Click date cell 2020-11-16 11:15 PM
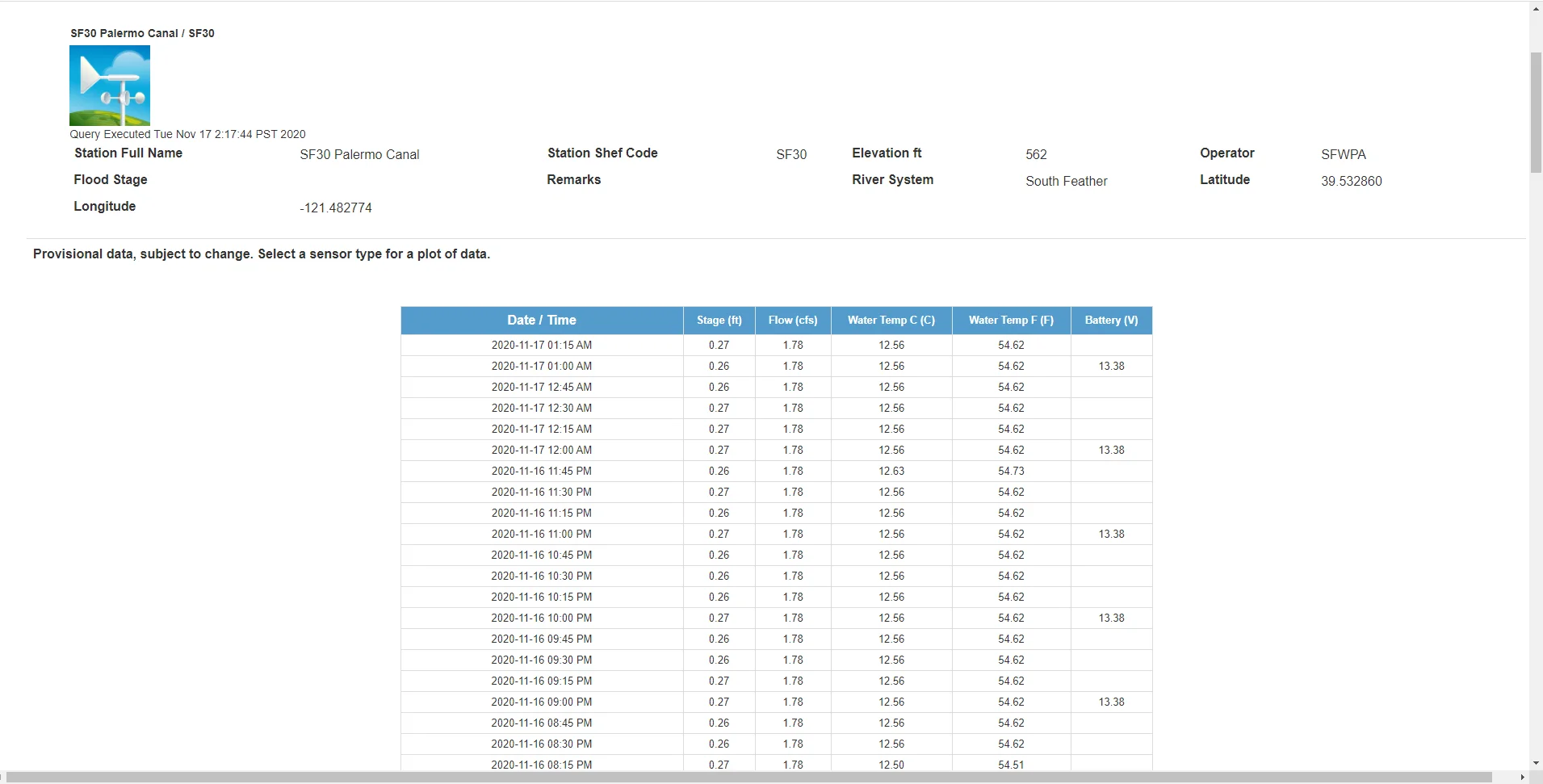The width and height of the screenshot is (1543, 784). pos(542,513)
